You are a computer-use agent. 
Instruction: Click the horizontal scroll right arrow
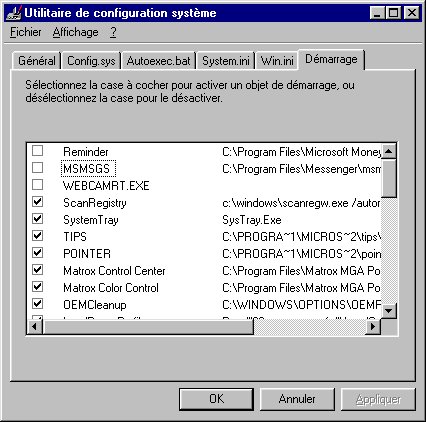373,326
